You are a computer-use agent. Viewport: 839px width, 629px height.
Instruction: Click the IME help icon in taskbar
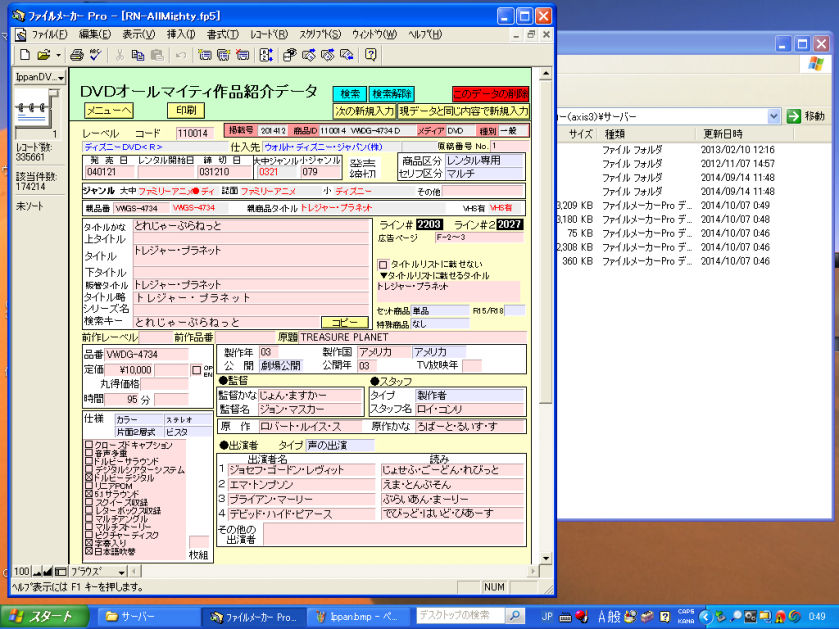point(665,617)
